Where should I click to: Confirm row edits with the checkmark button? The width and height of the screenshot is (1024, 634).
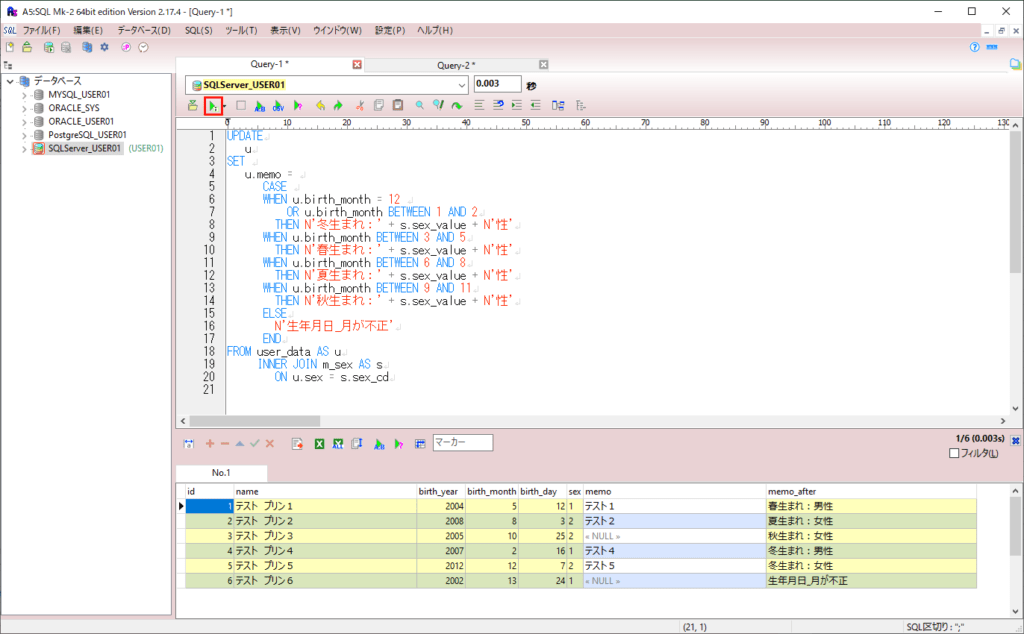point(254,443)
